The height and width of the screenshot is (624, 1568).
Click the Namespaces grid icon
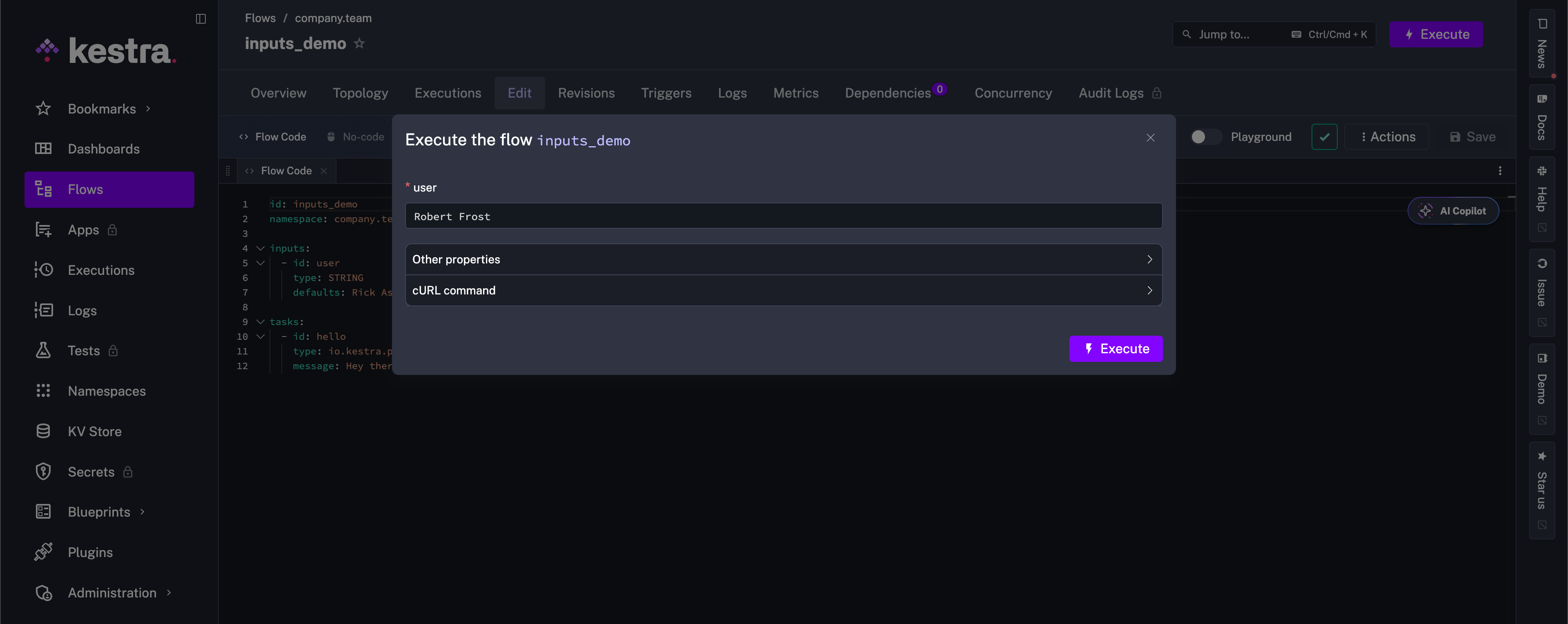[43, 390]
